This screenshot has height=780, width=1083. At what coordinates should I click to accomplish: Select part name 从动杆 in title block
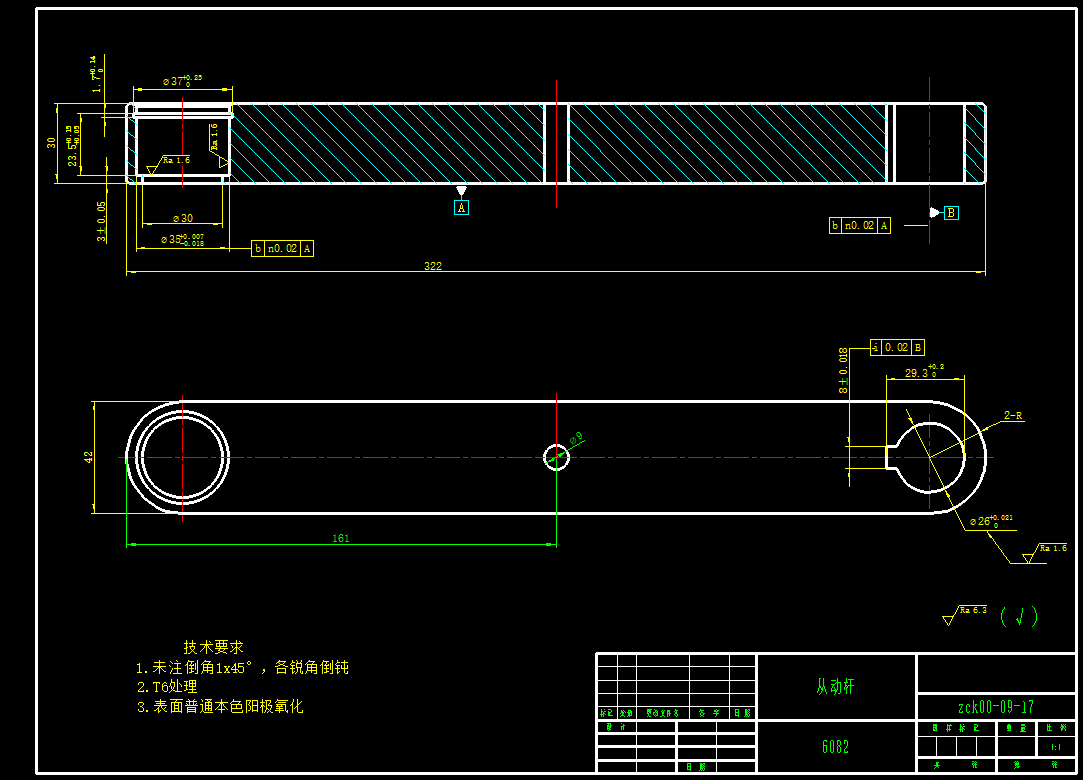[x=836, y=687]
